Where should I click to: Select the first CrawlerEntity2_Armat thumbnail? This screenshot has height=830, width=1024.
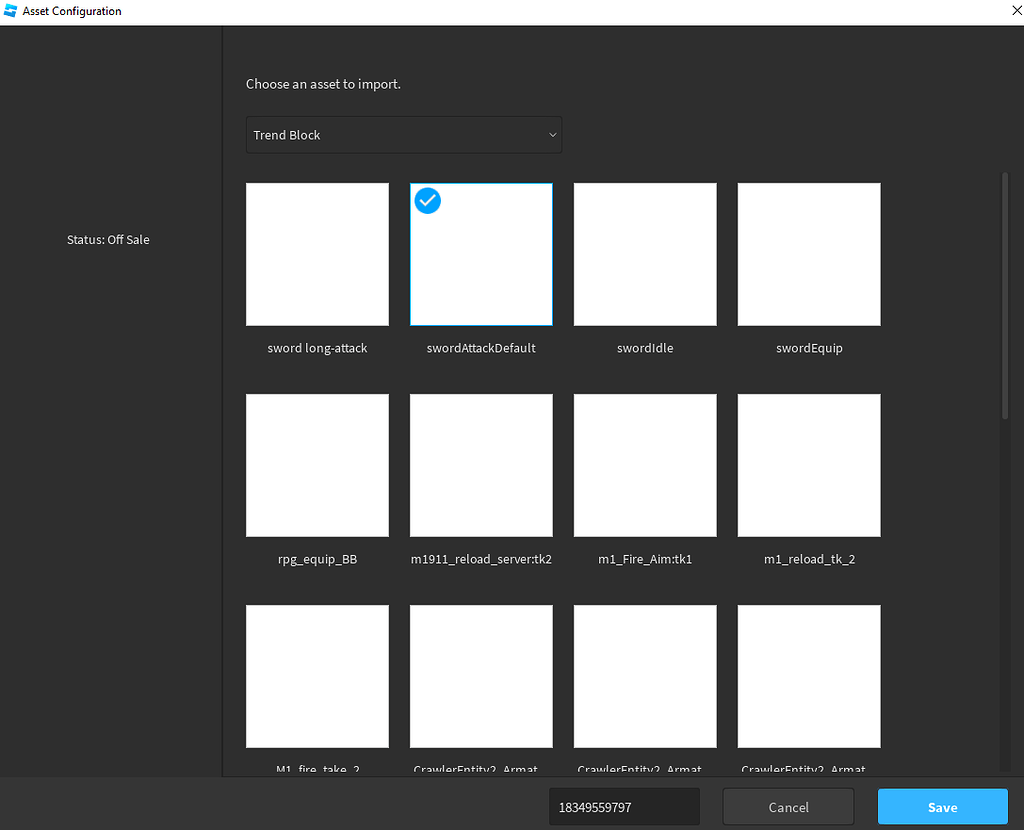[x=481, y=676]
